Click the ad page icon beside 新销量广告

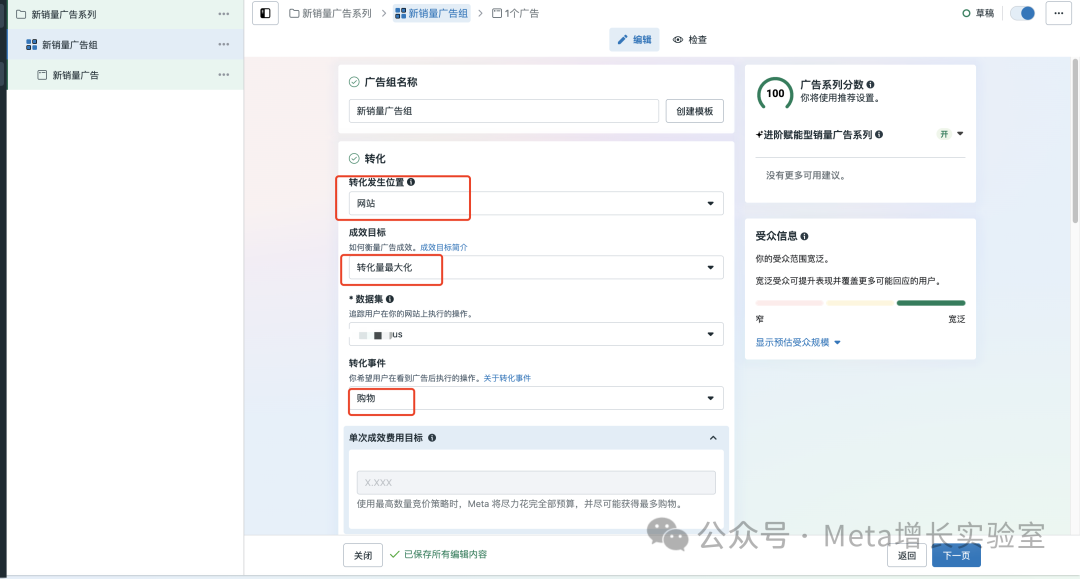[42, 74]
